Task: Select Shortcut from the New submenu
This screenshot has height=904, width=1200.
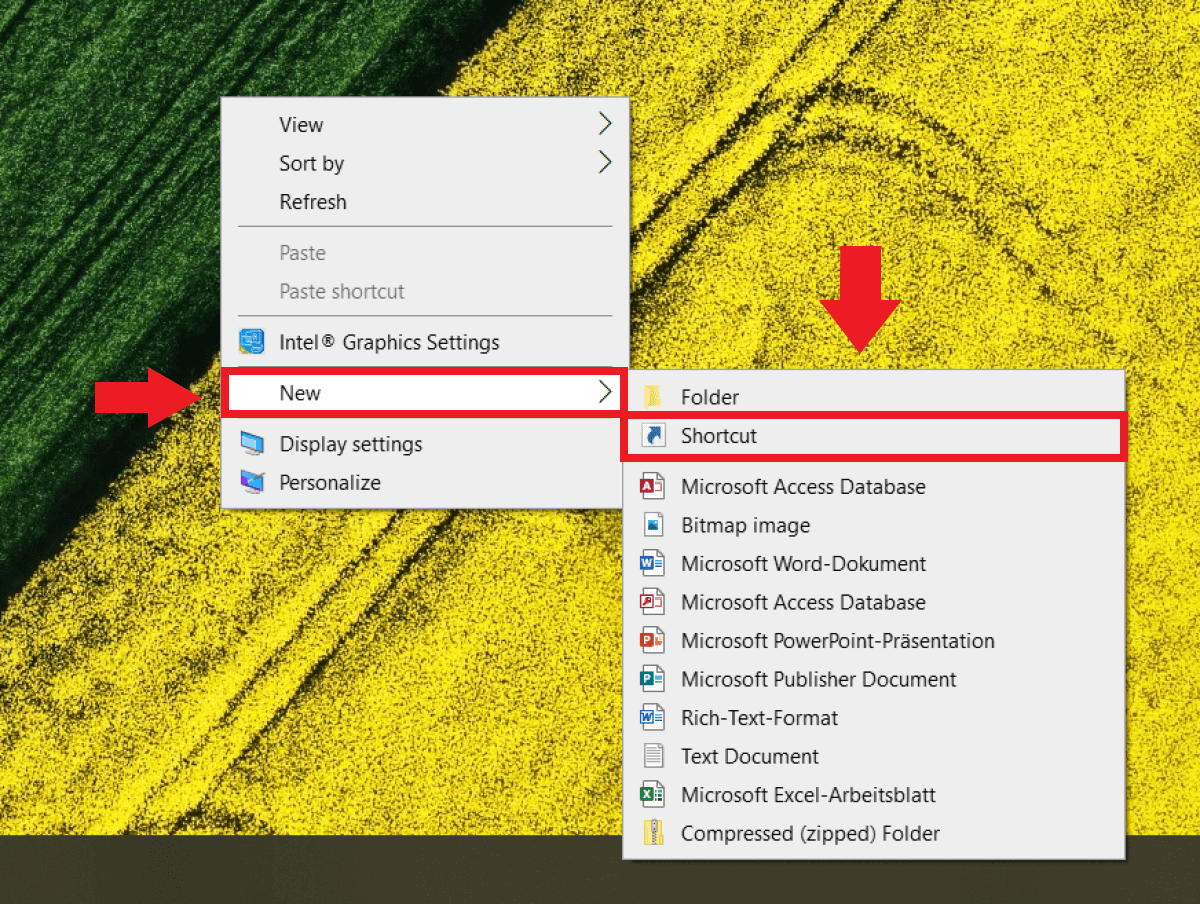Action: 718,435
